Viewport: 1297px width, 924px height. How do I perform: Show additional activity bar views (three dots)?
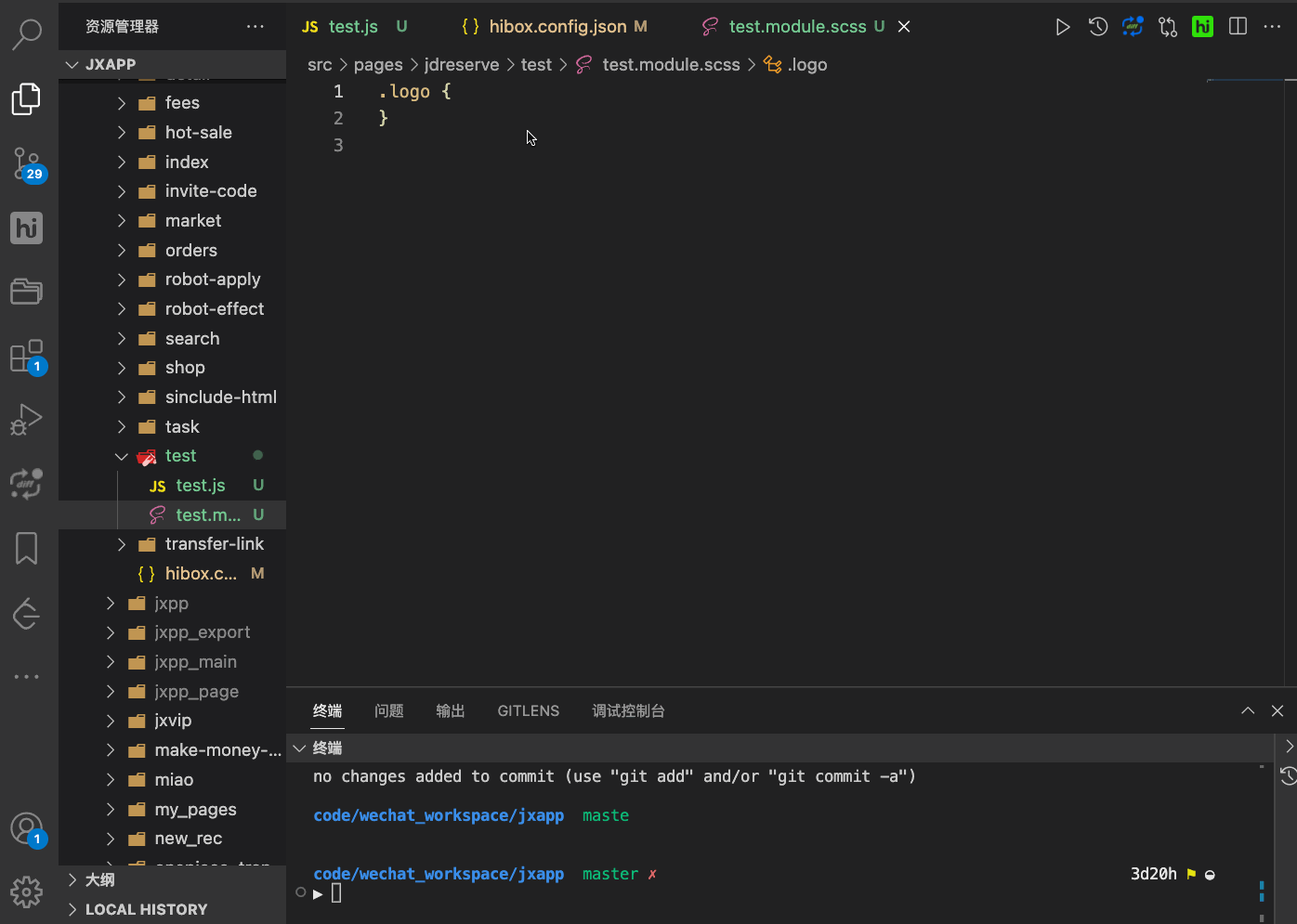tap(27, 677)
